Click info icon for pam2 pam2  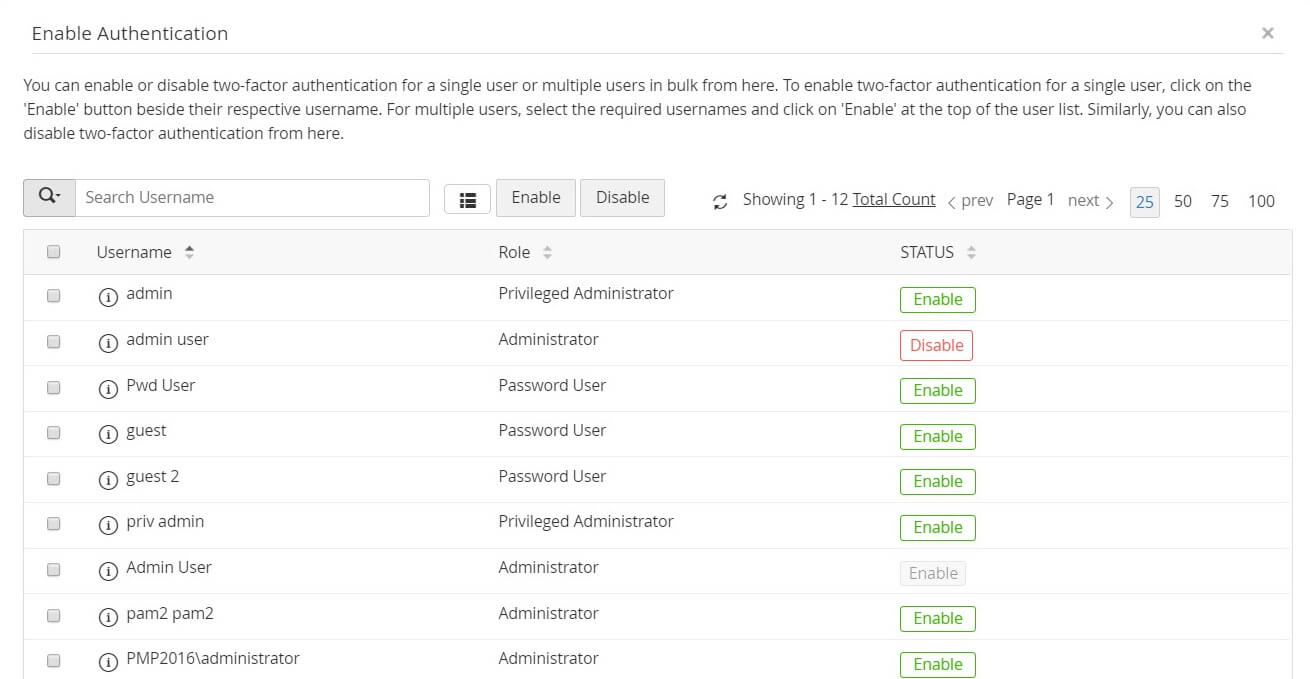coord(108,616)
